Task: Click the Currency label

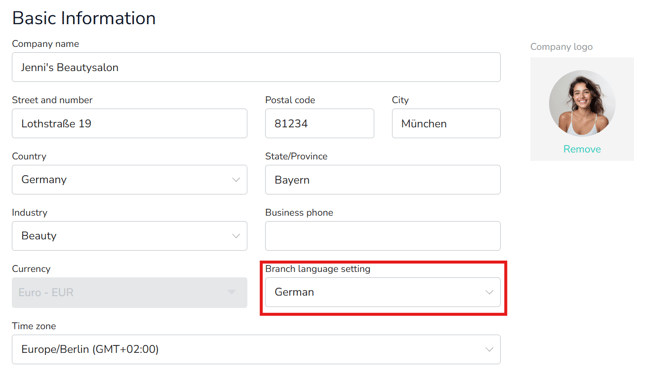Action: tap(31, 269)
